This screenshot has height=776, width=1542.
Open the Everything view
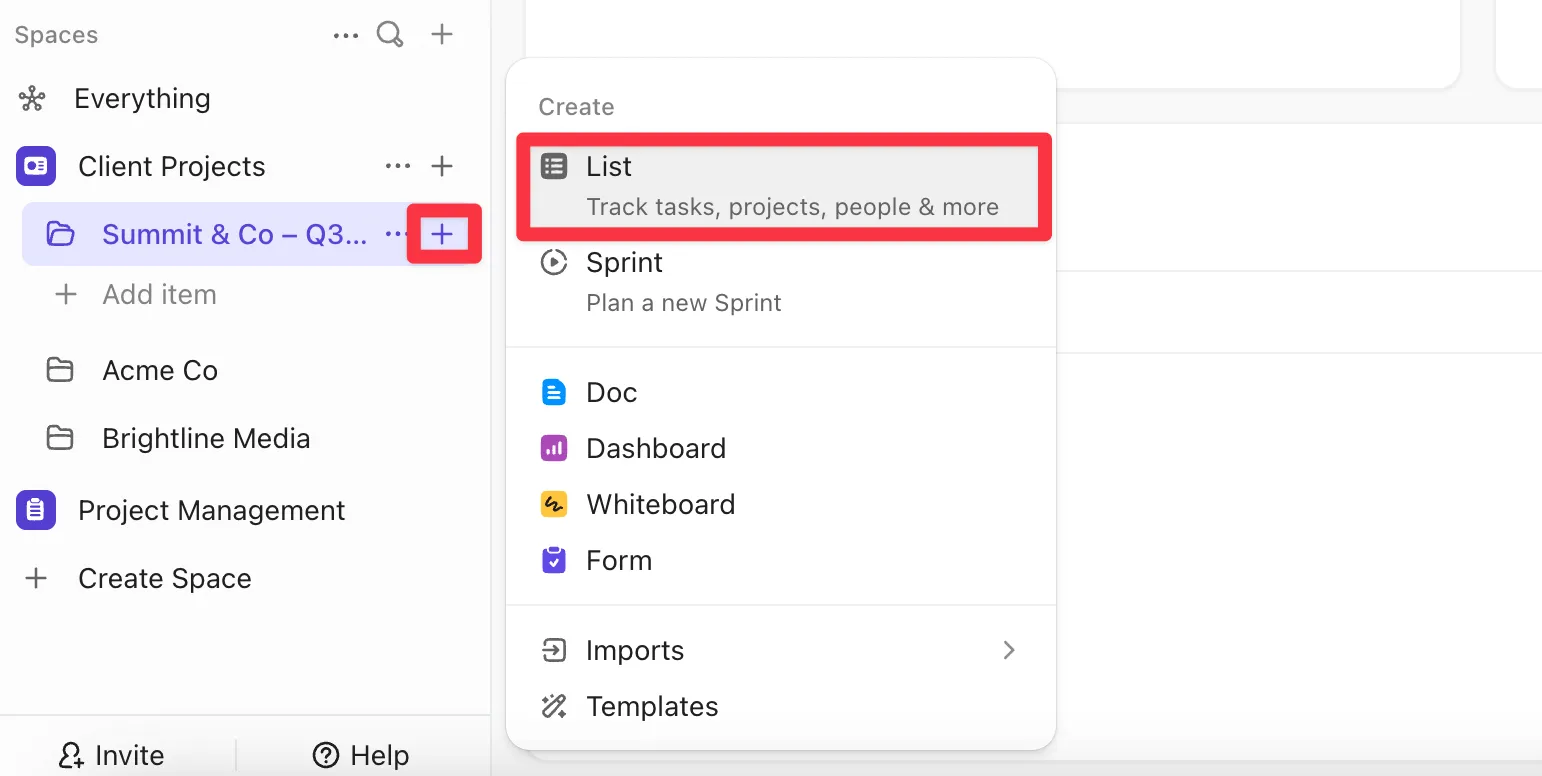[x=143, y=99]
